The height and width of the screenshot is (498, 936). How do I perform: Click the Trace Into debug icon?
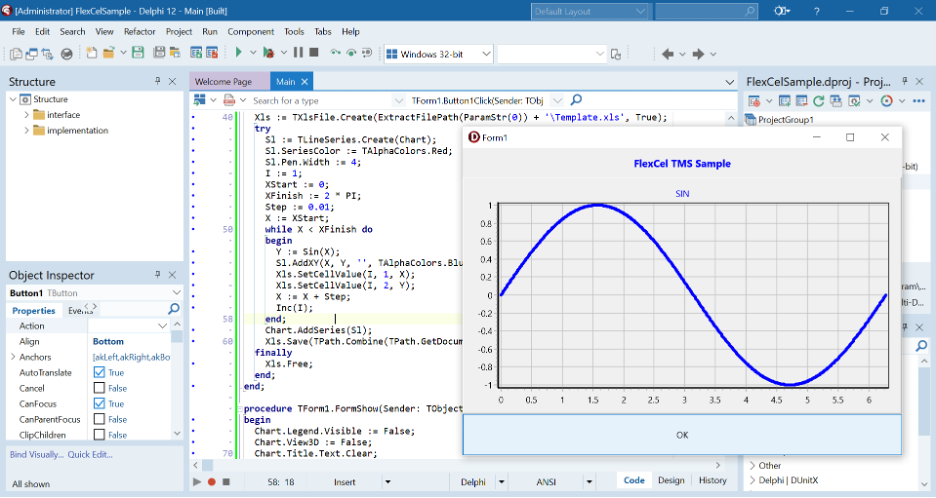[x=335, y=53]
